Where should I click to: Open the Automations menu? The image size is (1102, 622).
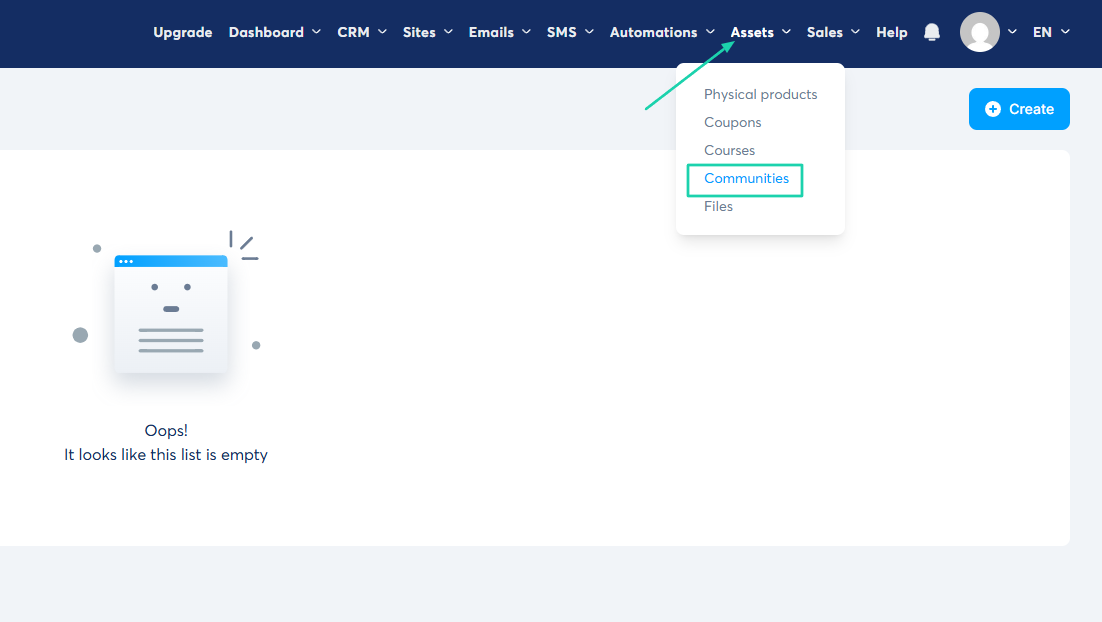tap(654, 32)
